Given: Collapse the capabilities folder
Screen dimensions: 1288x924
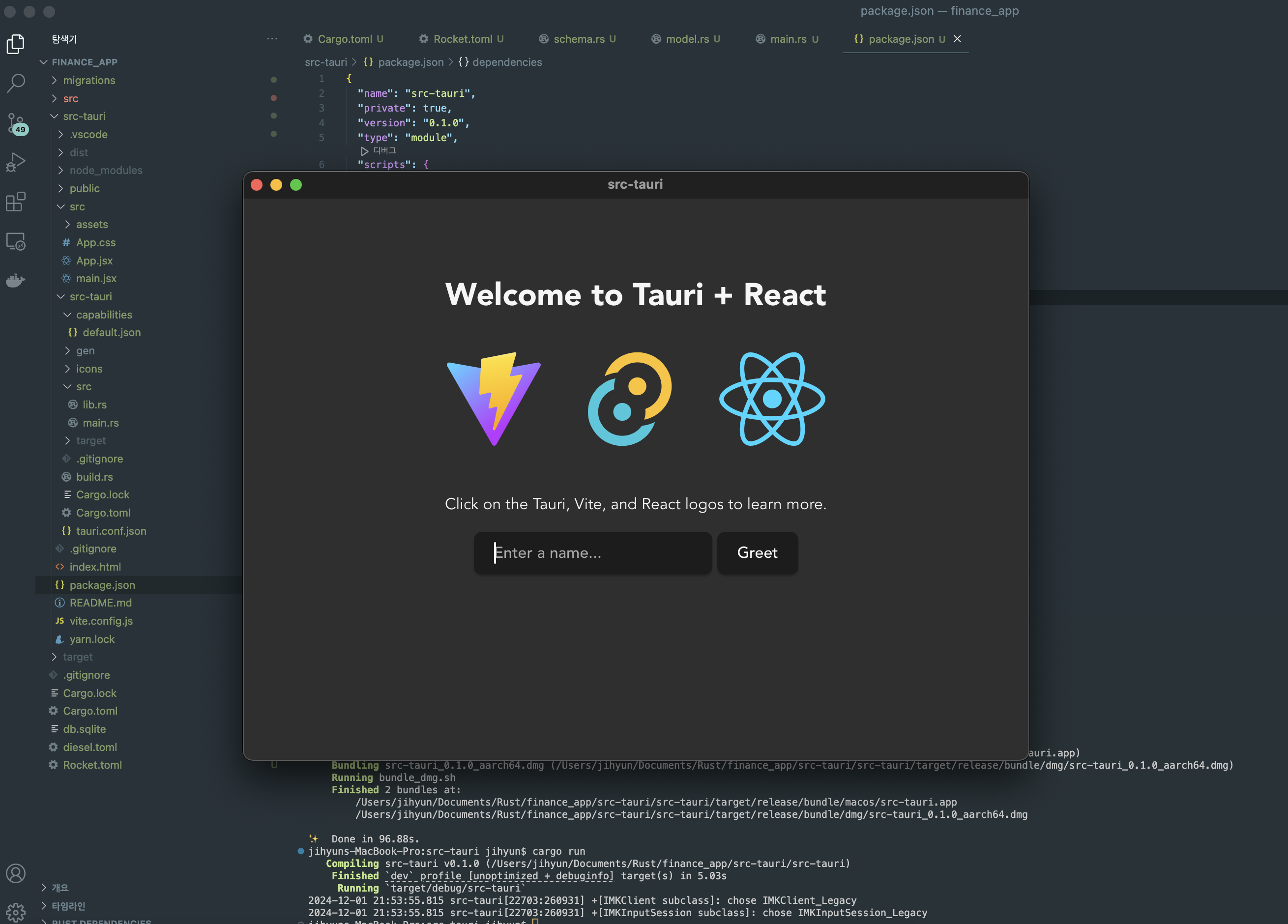Looking at the screenshot, I should [103, 315].
